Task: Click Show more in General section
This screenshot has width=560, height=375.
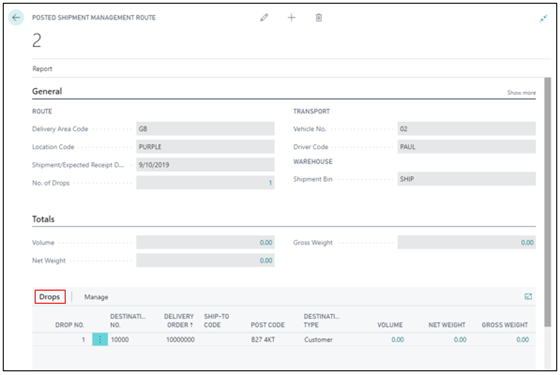Action: point(521,92)
